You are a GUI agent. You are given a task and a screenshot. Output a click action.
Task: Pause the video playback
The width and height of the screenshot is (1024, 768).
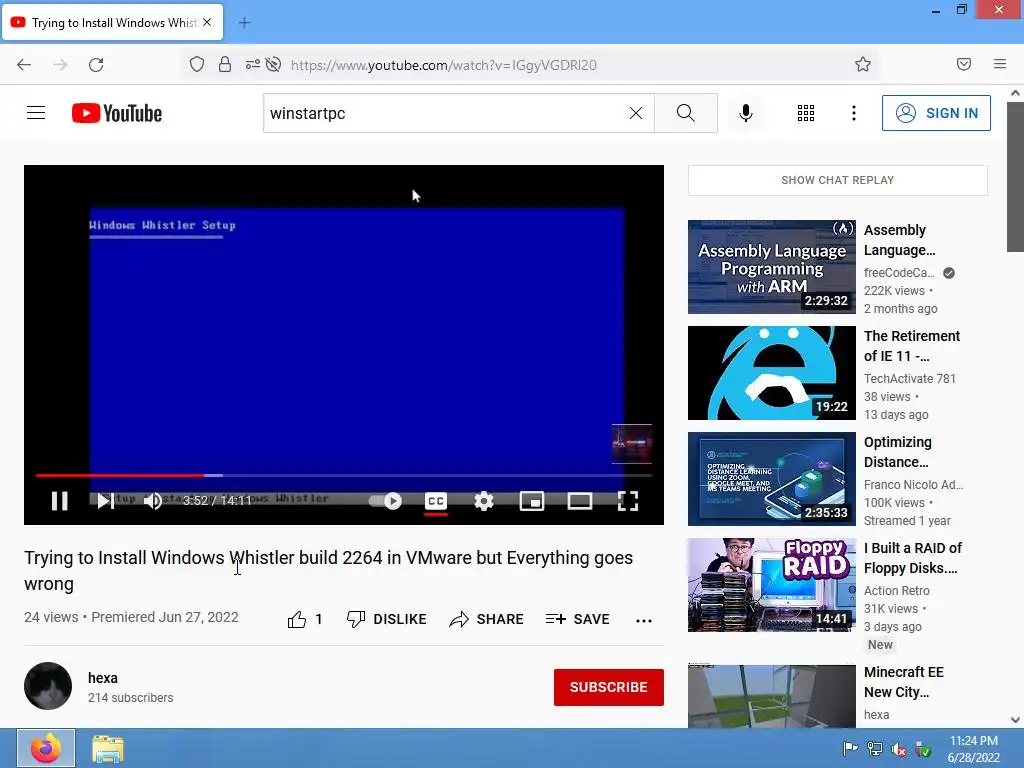[59, 501]
